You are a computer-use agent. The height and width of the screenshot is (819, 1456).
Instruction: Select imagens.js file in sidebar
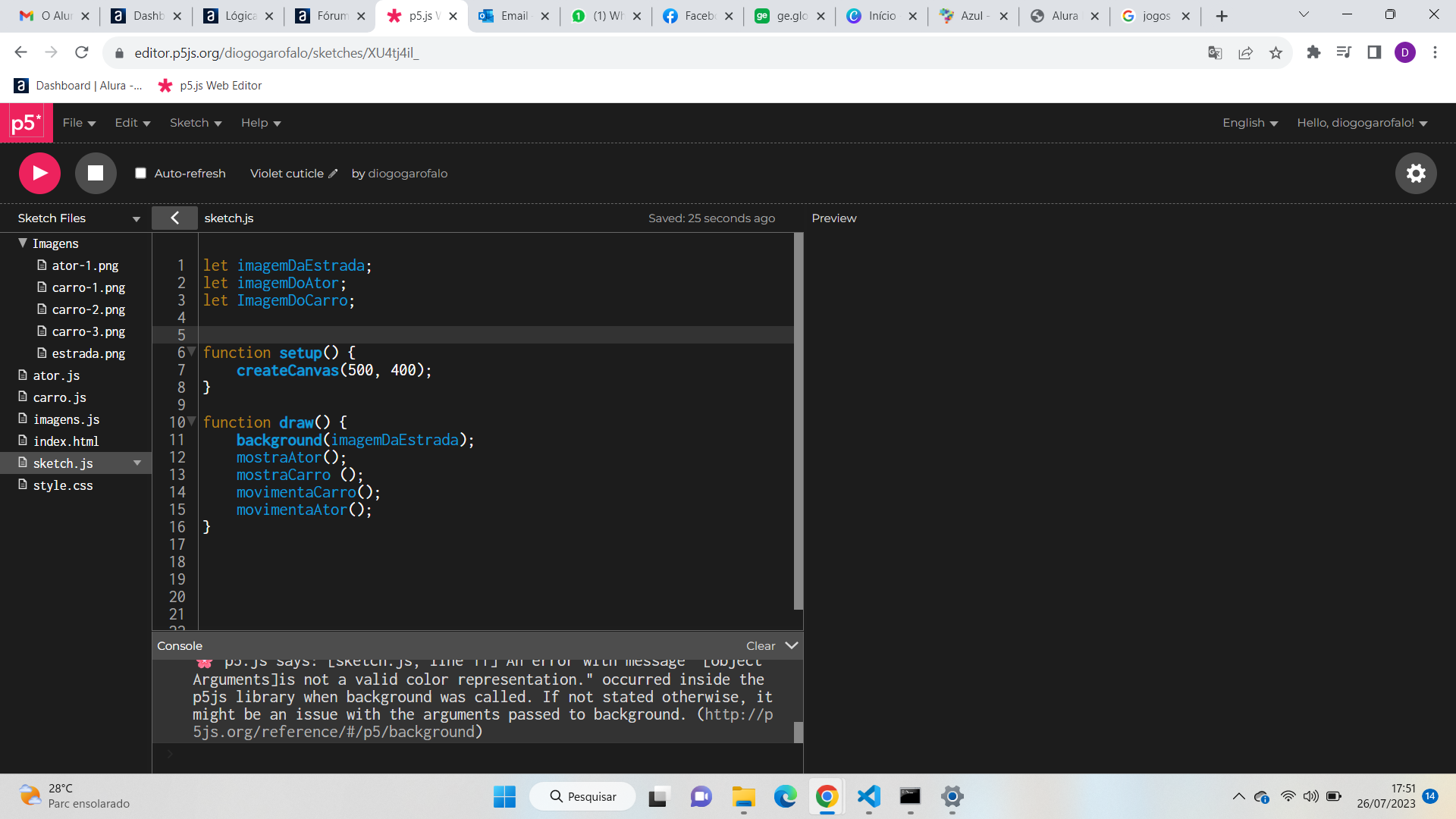point(64,418)
